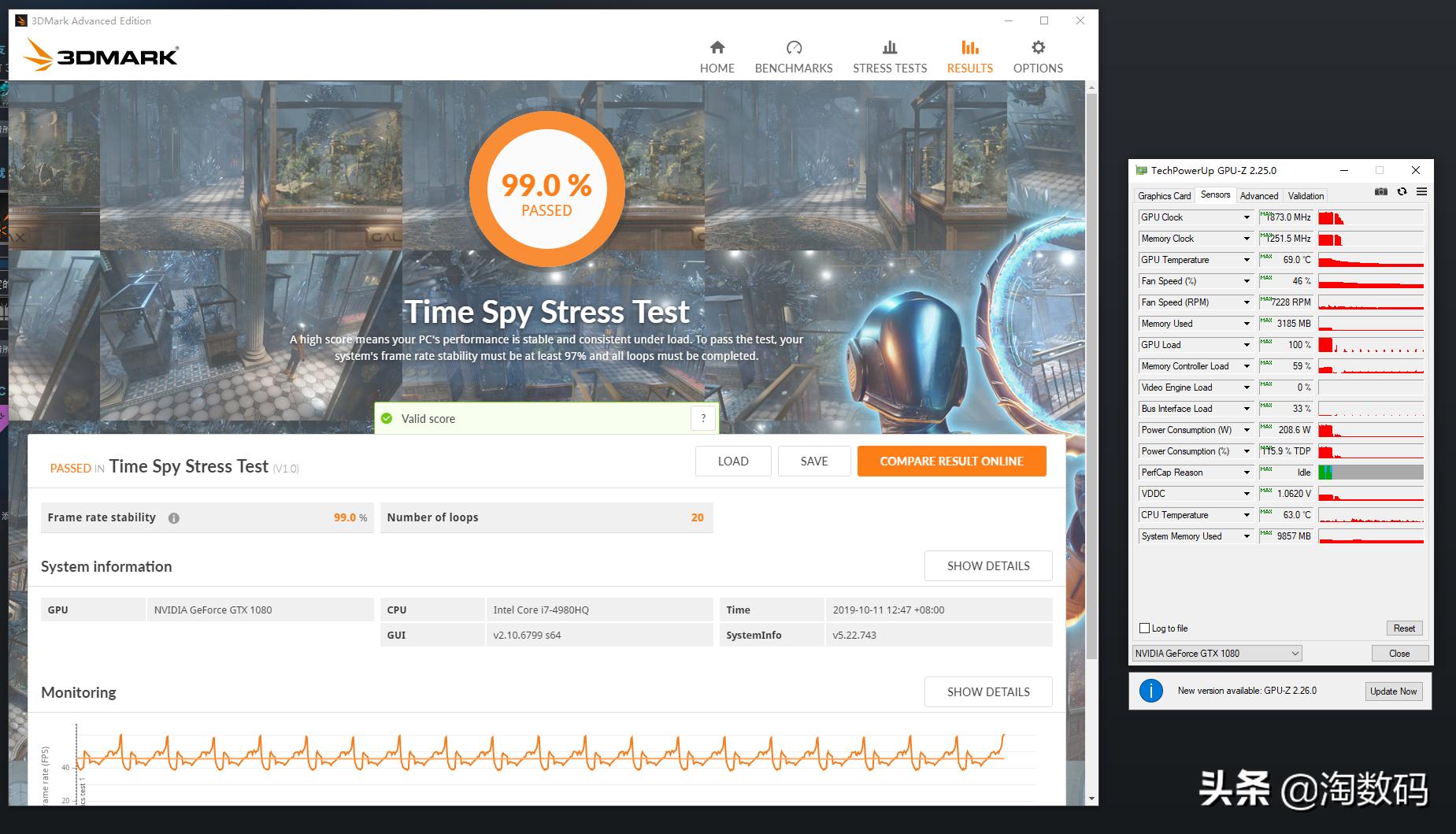Switch to the Stress Tests tab

pyautogui.click(x=890, y=57)
